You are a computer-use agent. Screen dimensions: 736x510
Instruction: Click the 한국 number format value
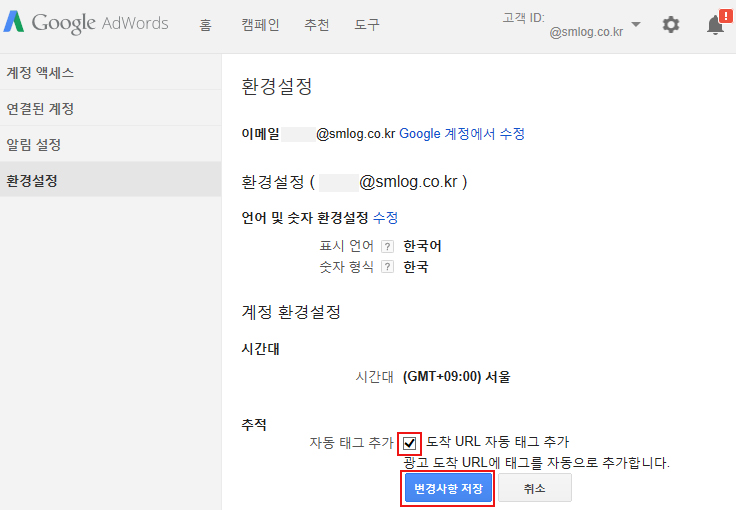(416, 267)
